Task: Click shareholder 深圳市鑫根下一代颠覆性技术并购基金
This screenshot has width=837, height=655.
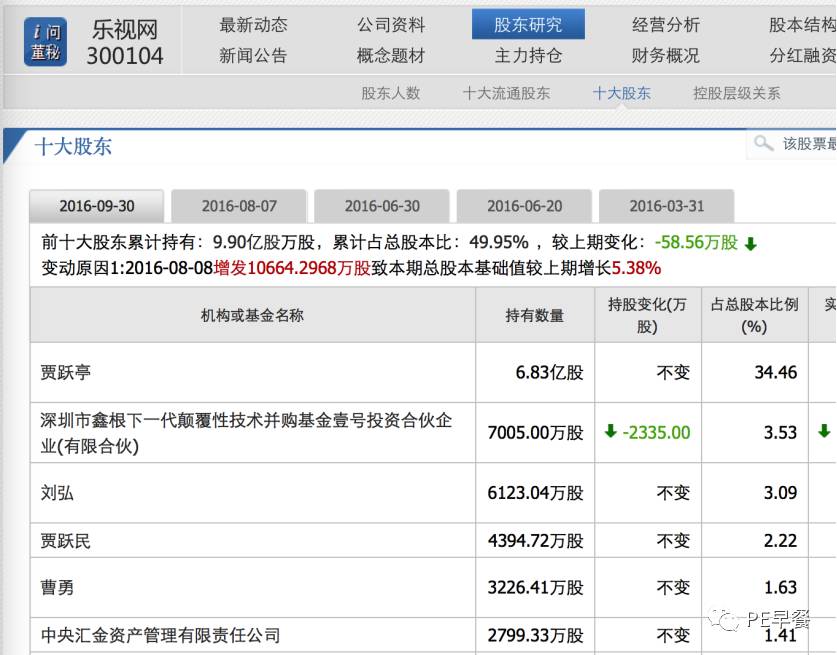Action: point(246,432)
